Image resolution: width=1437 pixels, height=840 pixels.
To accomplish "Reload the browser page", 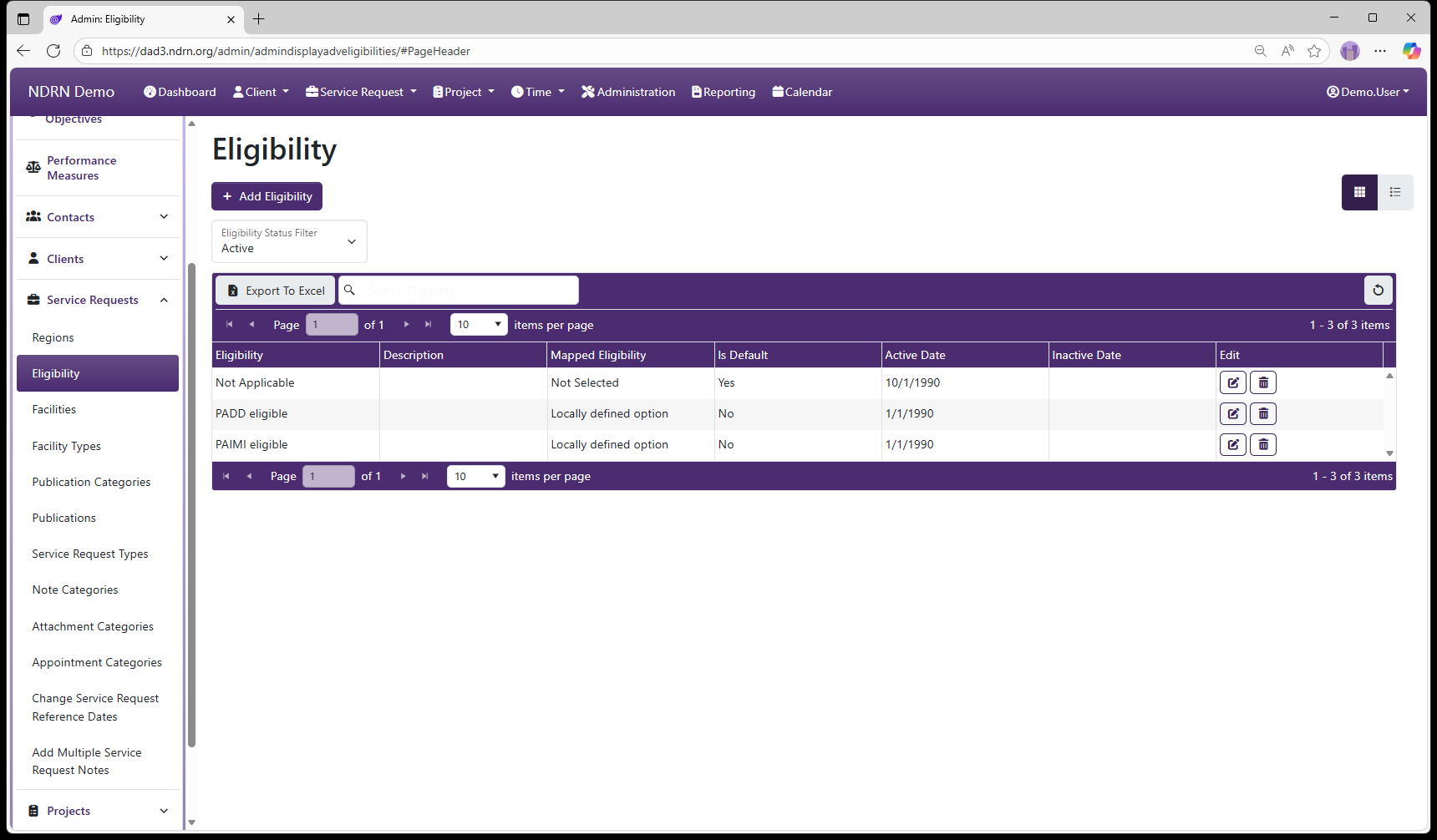I will pyautogui.click(x=53, y=51).
